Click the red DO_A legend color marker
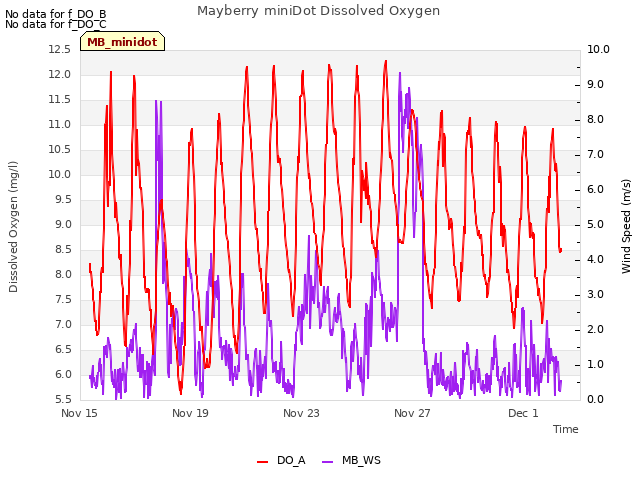The image size is (640, 480). pos(262,462)
